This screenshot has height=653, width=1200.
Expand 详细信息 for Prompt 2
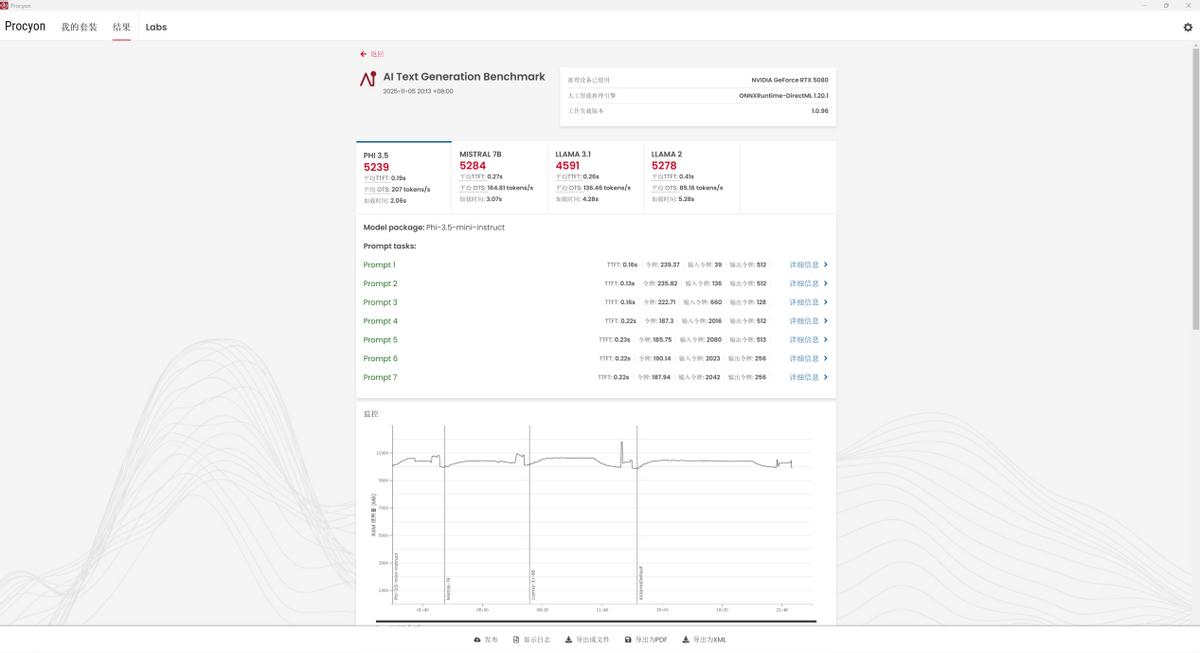click(808, 284)
